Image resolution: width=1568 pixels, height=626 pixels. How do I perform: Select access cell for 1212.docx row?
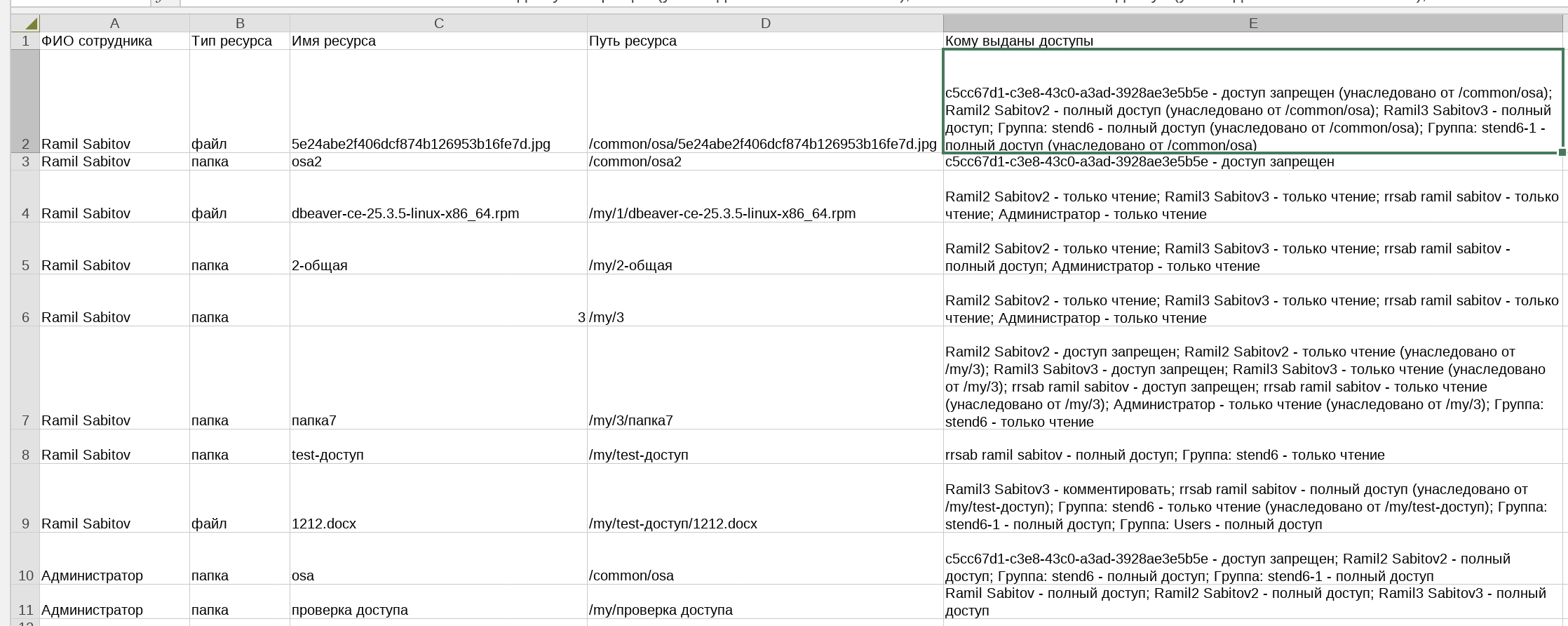pyautogui.click(x=1253, y=498)
